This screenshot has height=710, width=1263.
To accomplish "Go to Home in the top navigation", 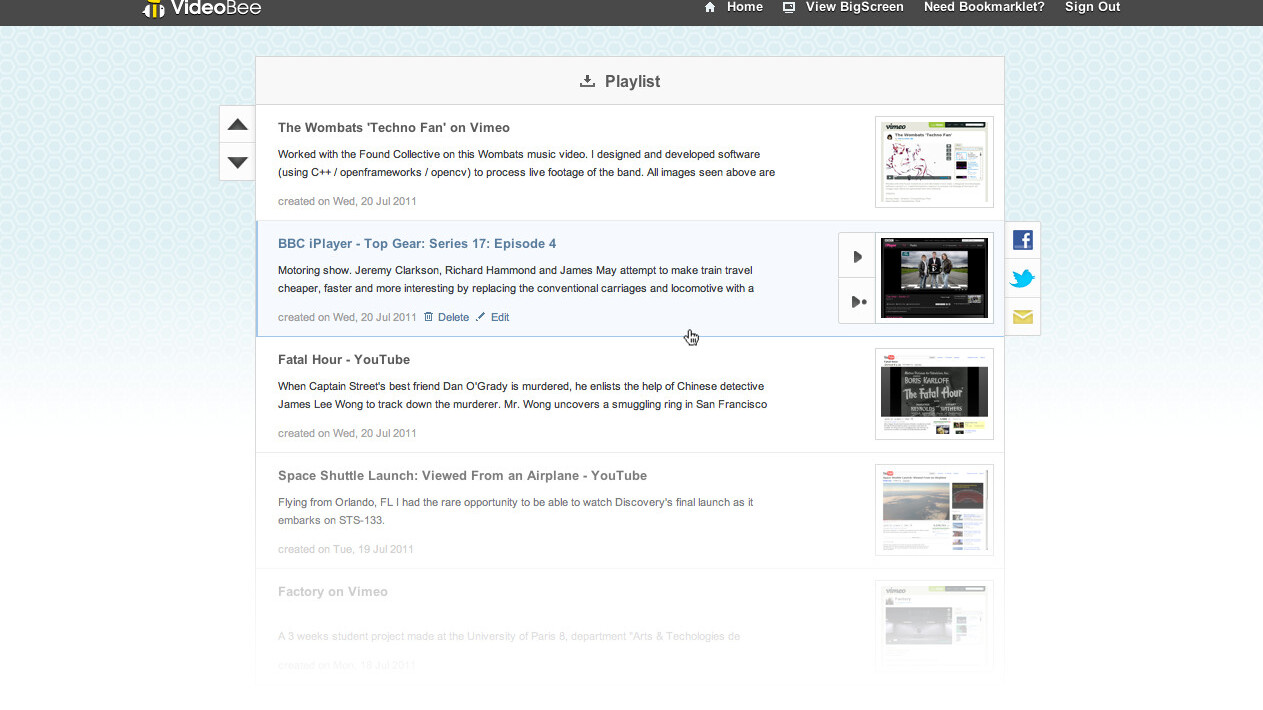I will tap(734, 7).
